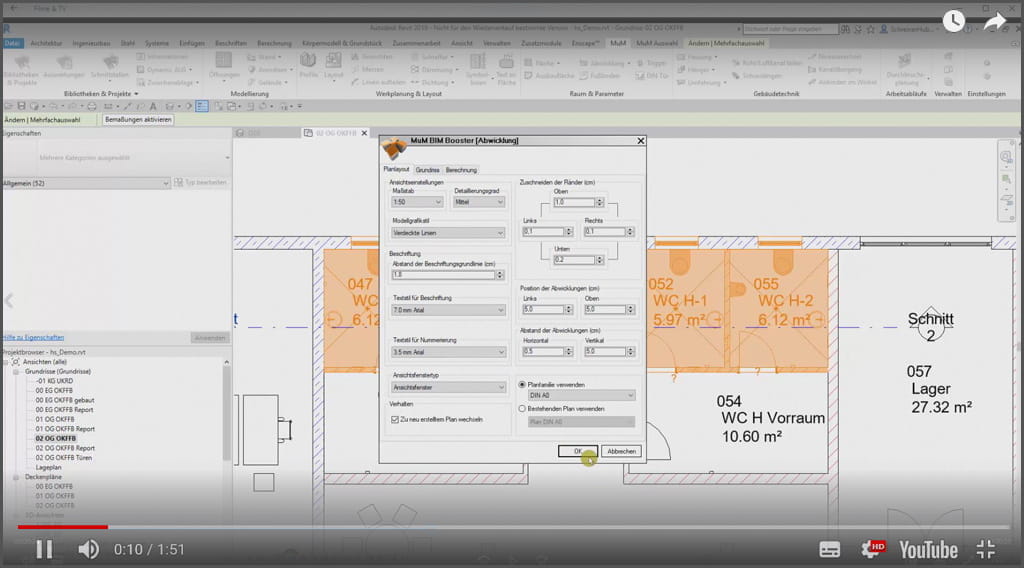This screenshot has width=1024, height=568.
Task: Click the Watch Later clock icon
Action: (x=954, y=20)
